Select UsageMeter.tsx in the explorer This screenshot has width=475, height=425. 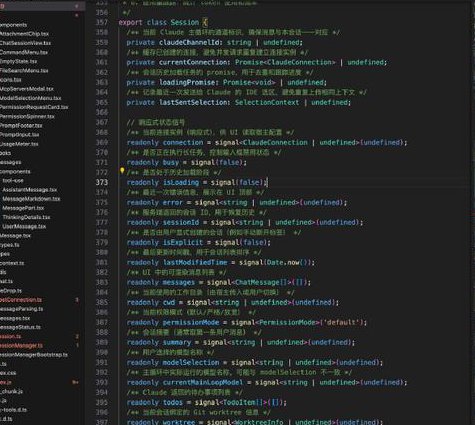tap(19, 144)
